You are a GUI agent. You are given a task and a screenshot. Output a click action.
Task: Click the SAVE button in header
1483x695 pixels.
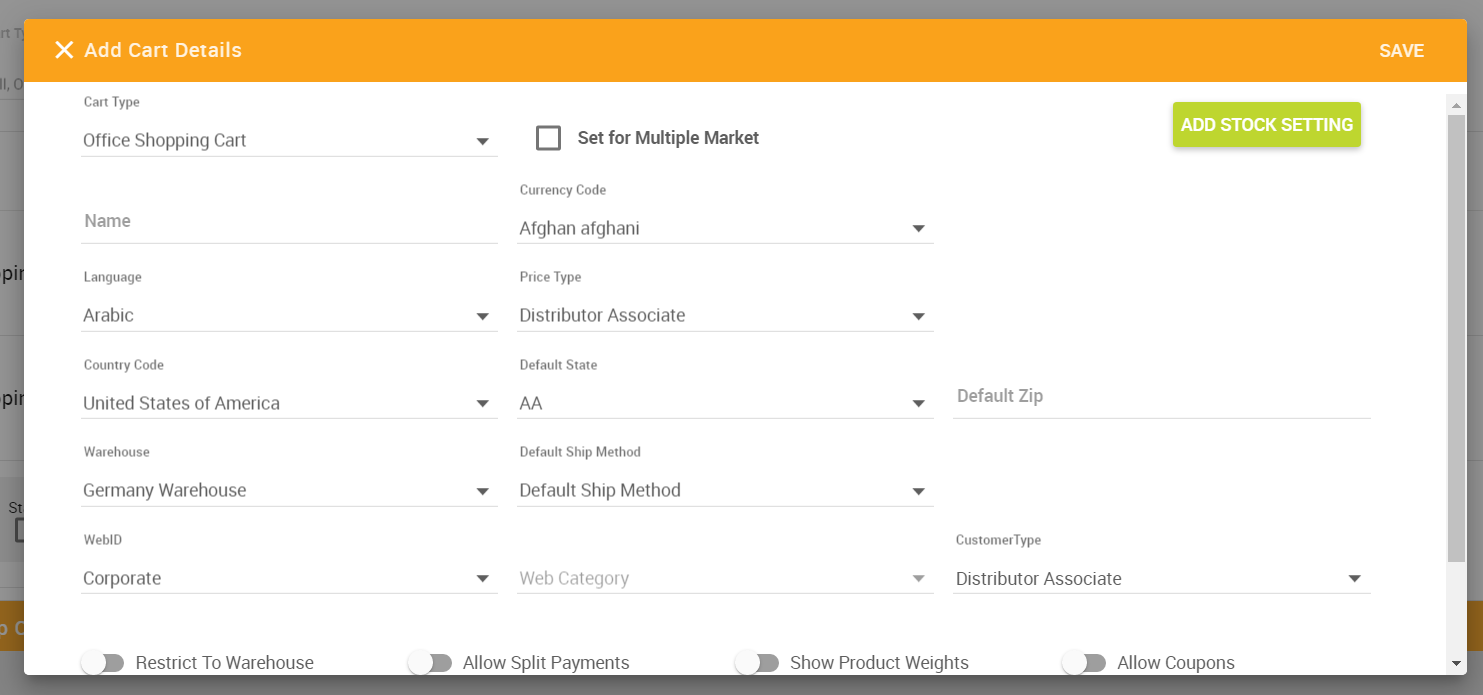1401,51
